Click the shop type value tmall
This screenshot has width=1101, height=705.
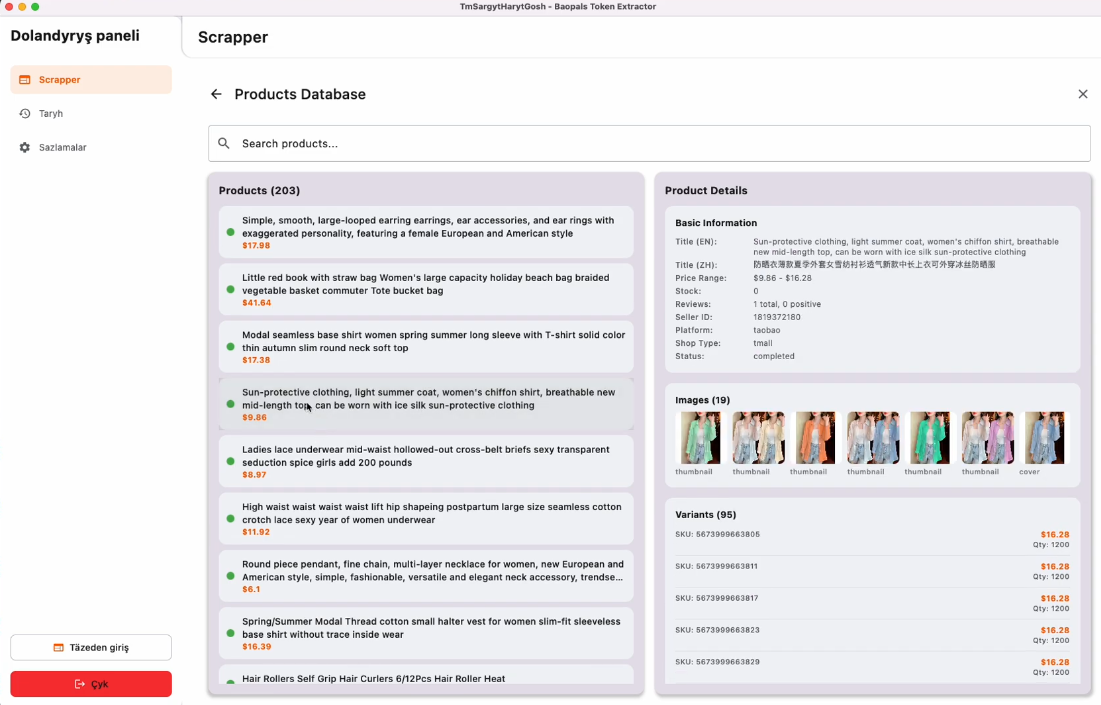coord(763,343)
